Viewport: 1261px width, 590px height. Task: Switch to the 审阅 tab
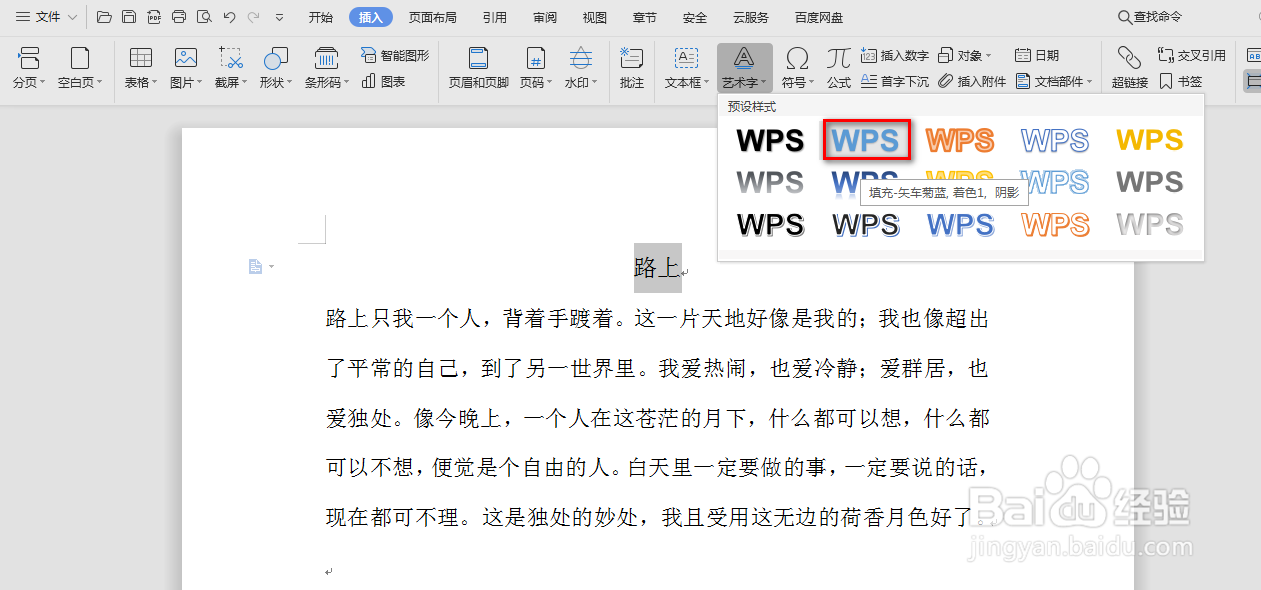pos(545,17)
